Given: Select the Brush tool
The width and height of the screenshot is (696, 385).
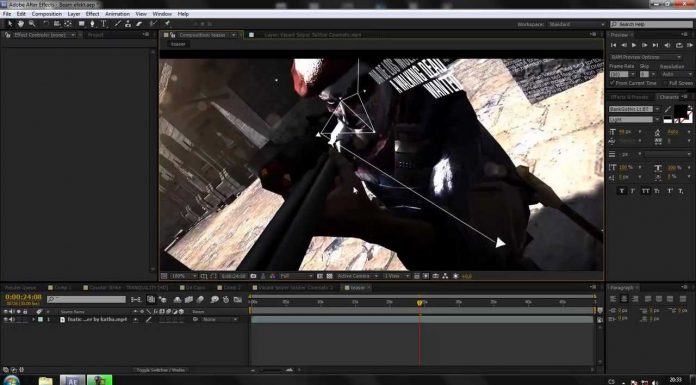Looking at the screenshot, I should (118, 24).
